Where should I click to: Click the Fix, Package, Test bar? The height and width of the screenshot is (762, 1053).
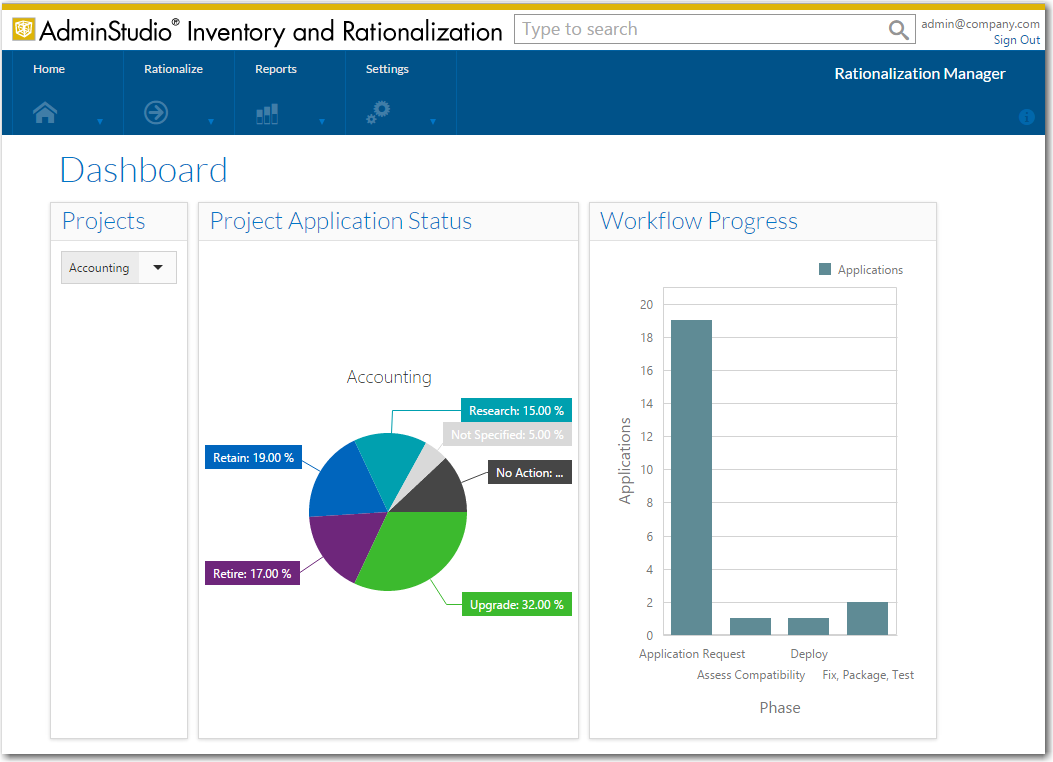(867, 618)
